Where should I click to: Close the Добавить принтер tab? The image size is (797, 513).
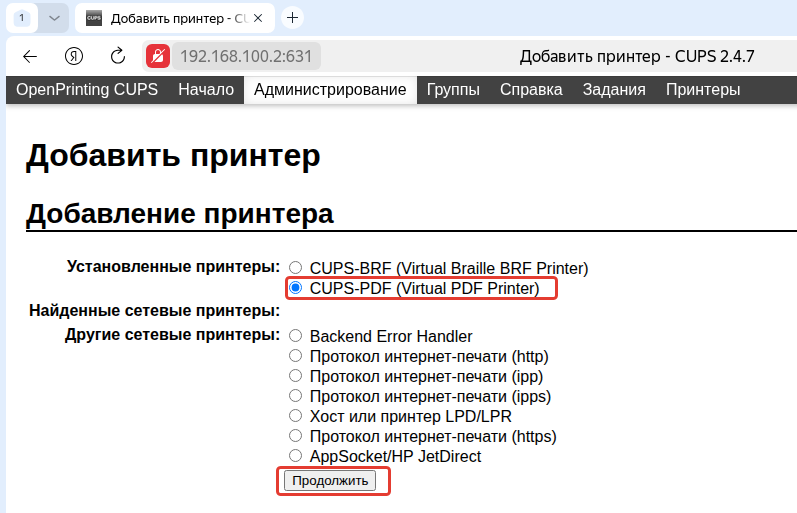[x=258, y=18]
